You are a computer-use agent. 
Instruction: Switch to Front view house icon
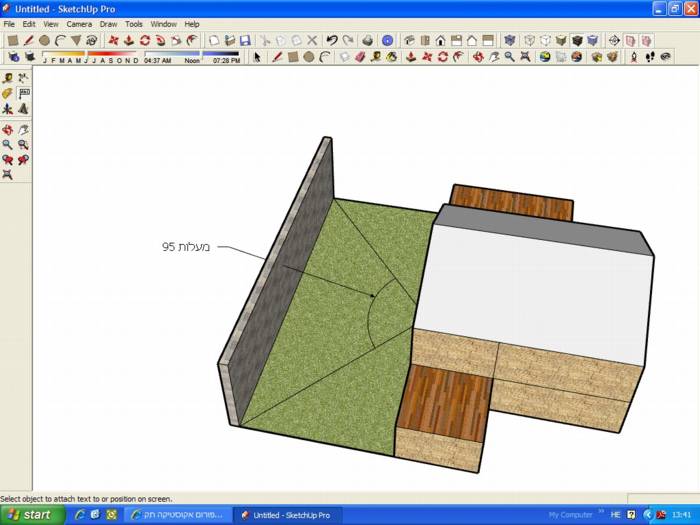tap(441, 41)
